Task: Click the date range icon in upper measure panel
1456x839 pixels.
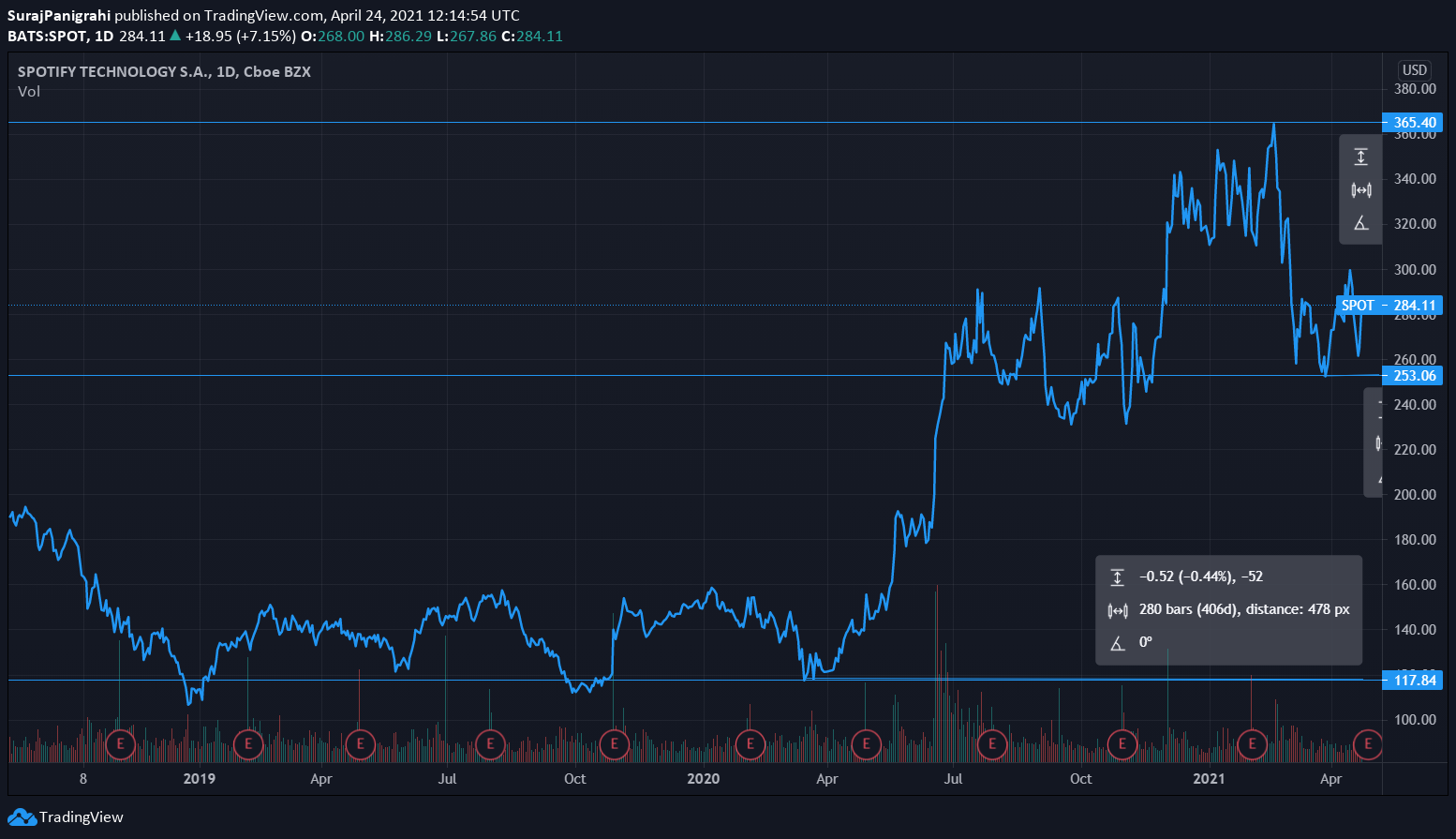Action: pyautogui.click(x=1361, y=190)
